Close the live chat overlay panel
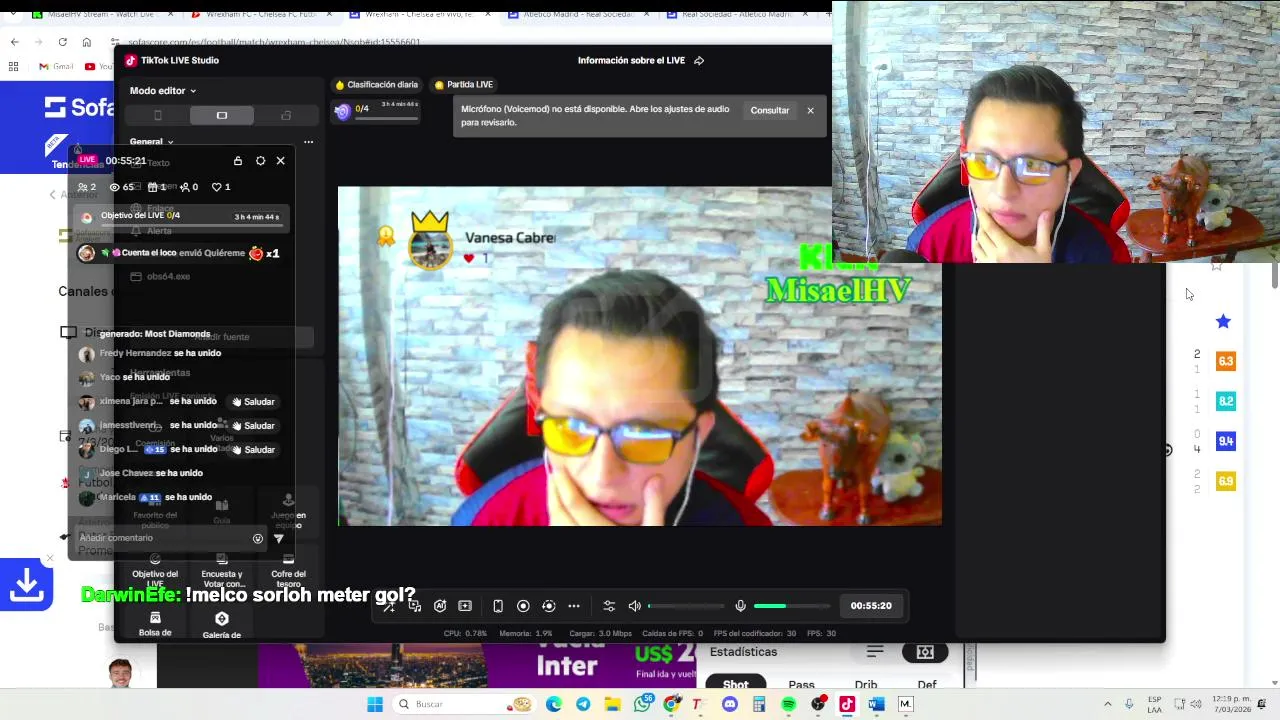The width and height of the screenshot is (1280, 720). click(281, 160)
